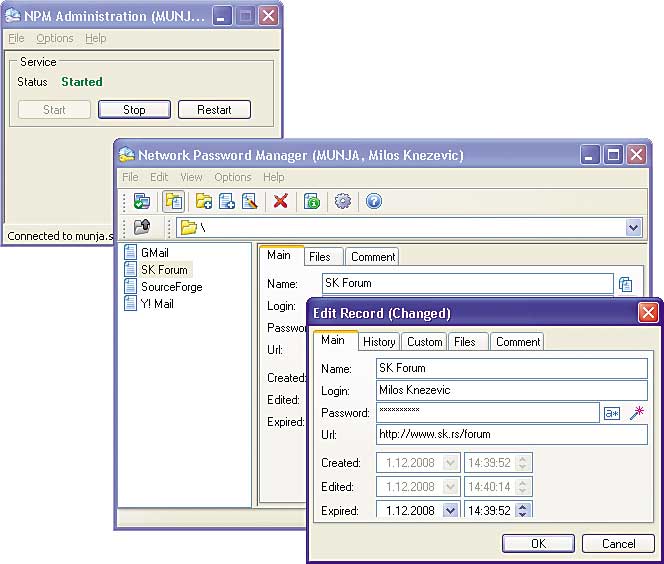
Task: Click the green 'Started' status text
Action: click(x=82, y=82)
